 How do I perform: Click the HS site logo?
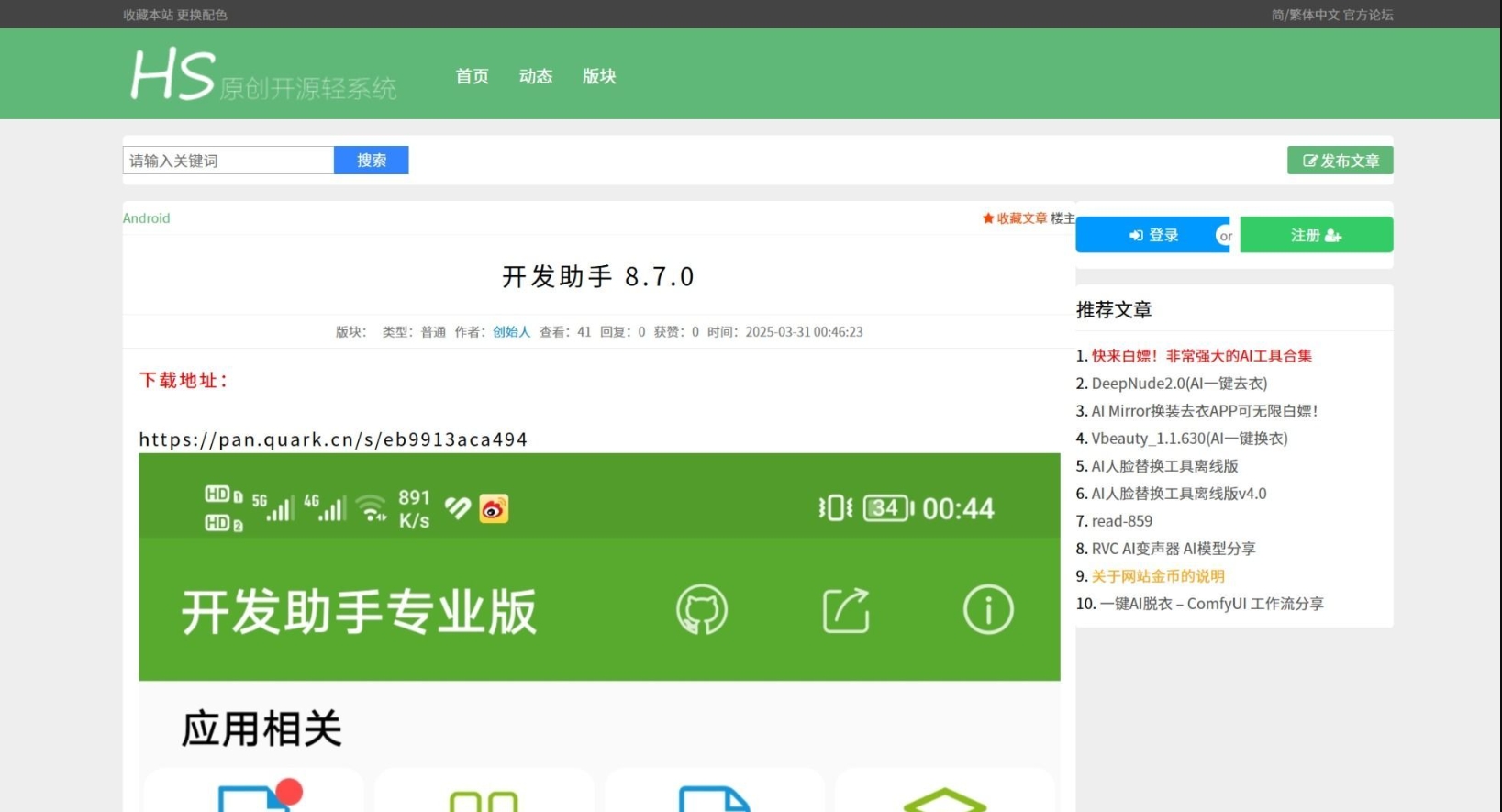[262, 74]
